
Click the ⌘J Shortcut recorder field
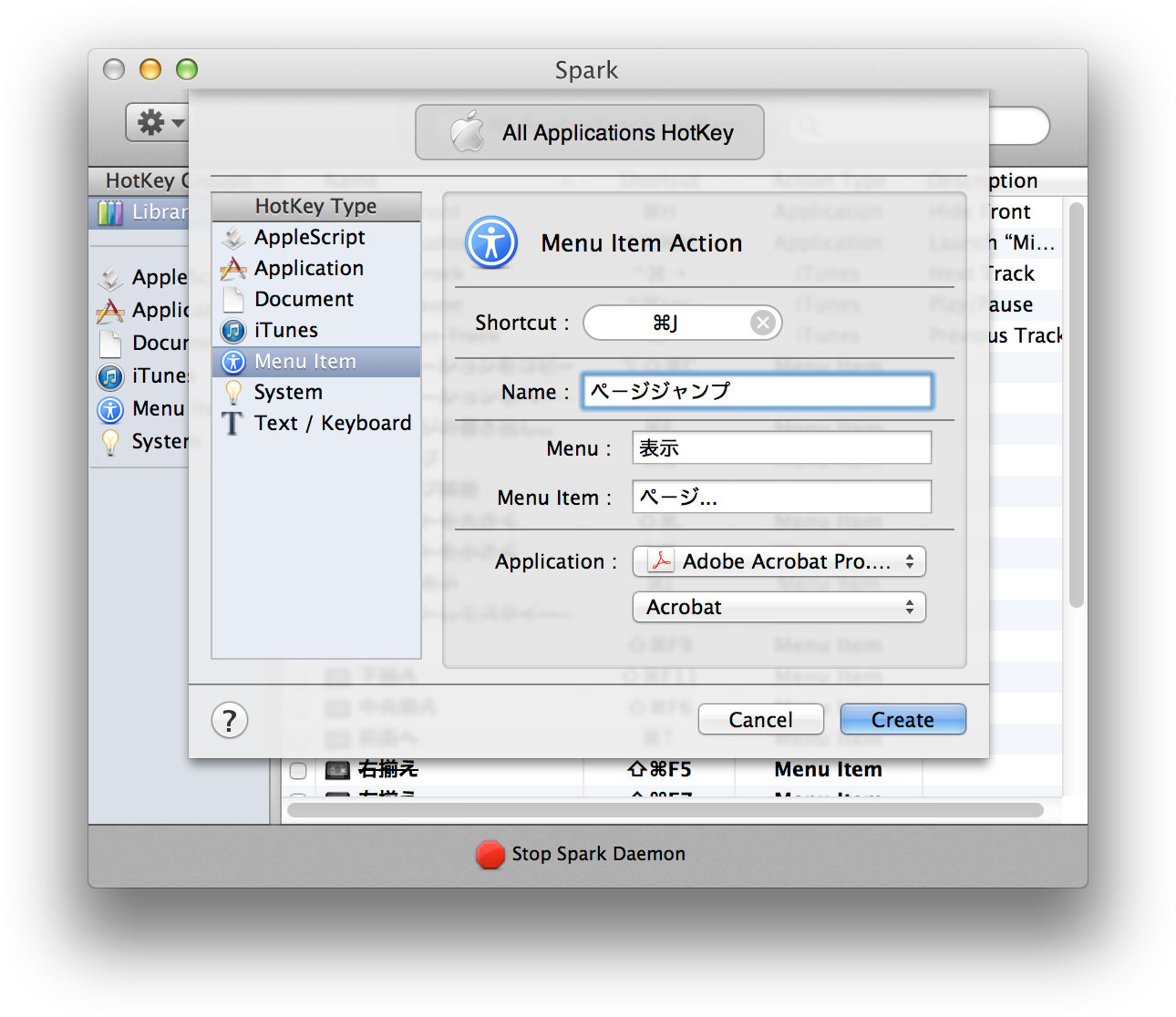coord(682,323)
